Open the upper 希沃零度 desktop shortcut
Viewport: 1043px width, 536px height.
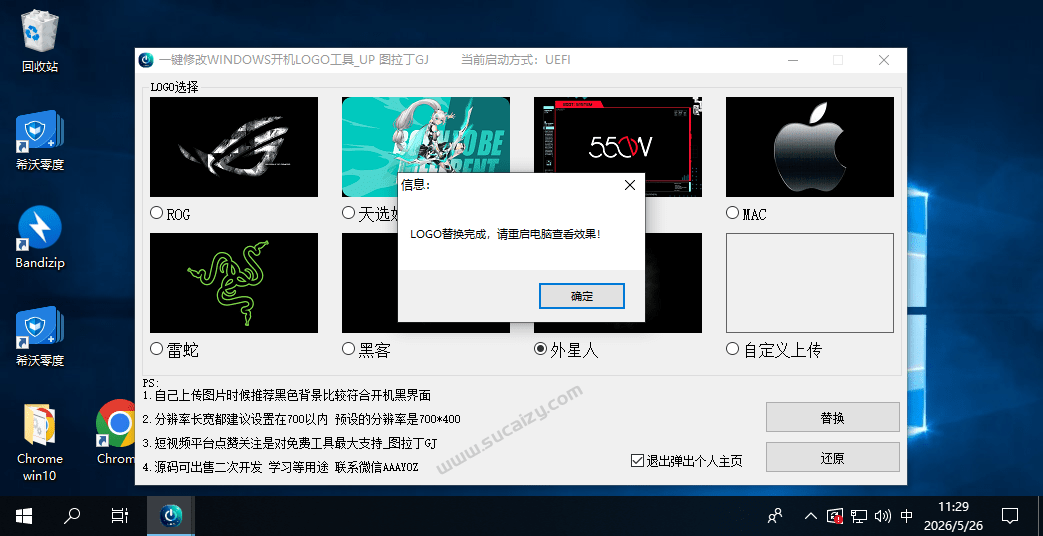click(x=40, y=140)
